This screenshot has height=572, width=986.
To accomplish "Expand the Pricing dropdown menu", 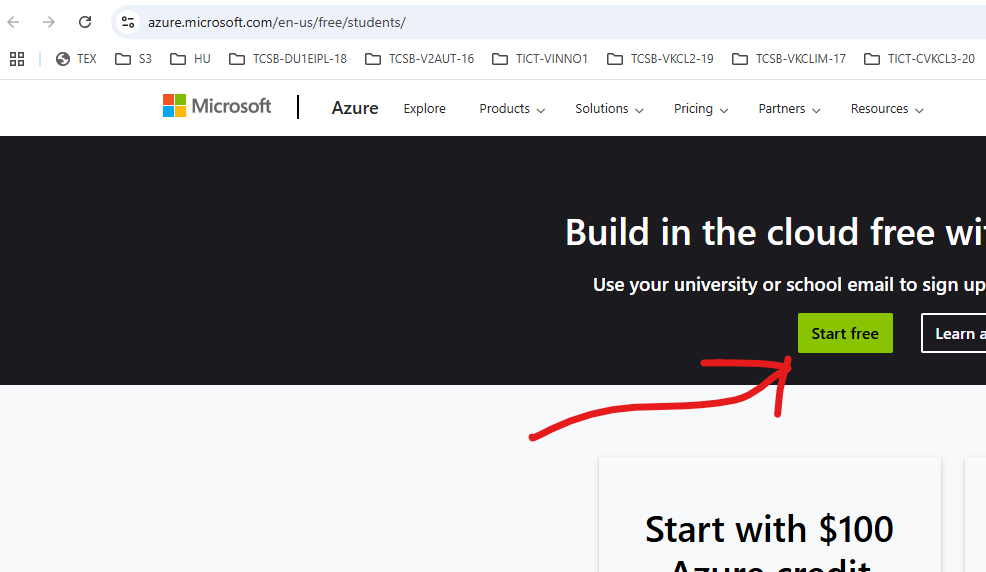I will pyautogui.click(x=701, y=109).
